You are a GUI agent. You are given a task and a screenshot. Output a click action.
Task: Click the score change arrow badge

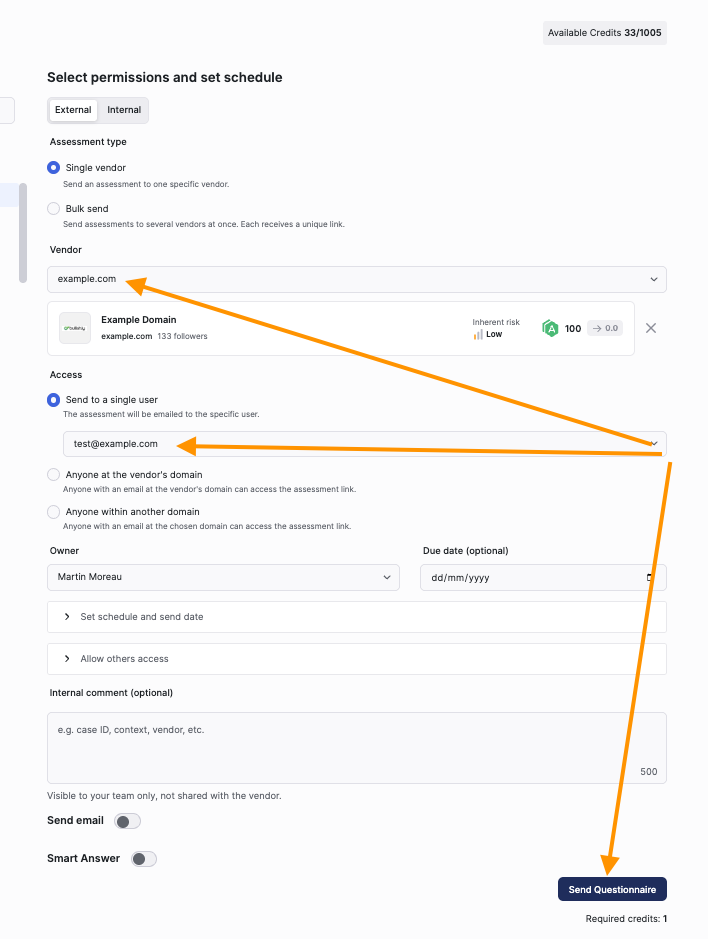(605, 328)
